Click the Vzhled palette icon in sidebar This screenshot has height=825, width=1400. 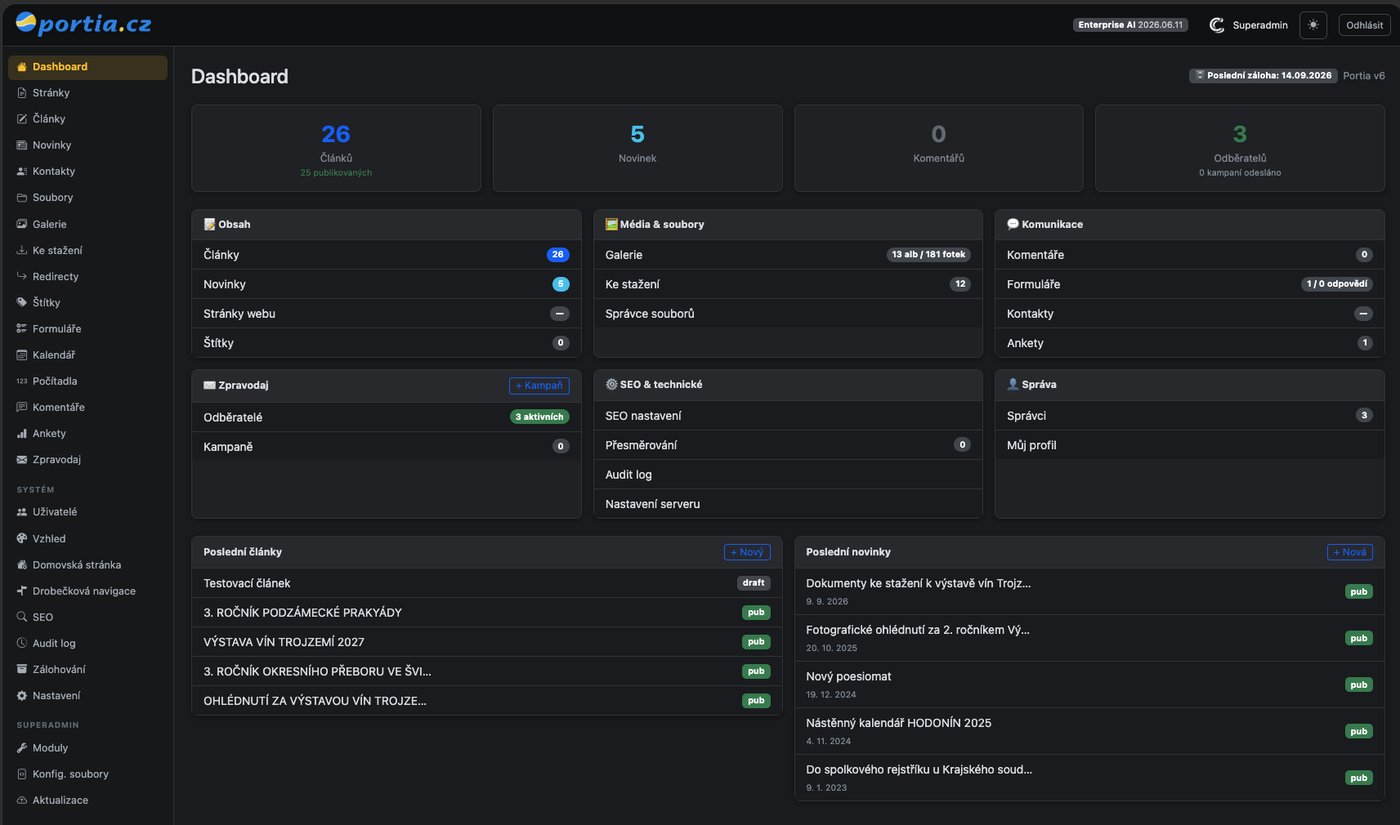pos(22,539)
